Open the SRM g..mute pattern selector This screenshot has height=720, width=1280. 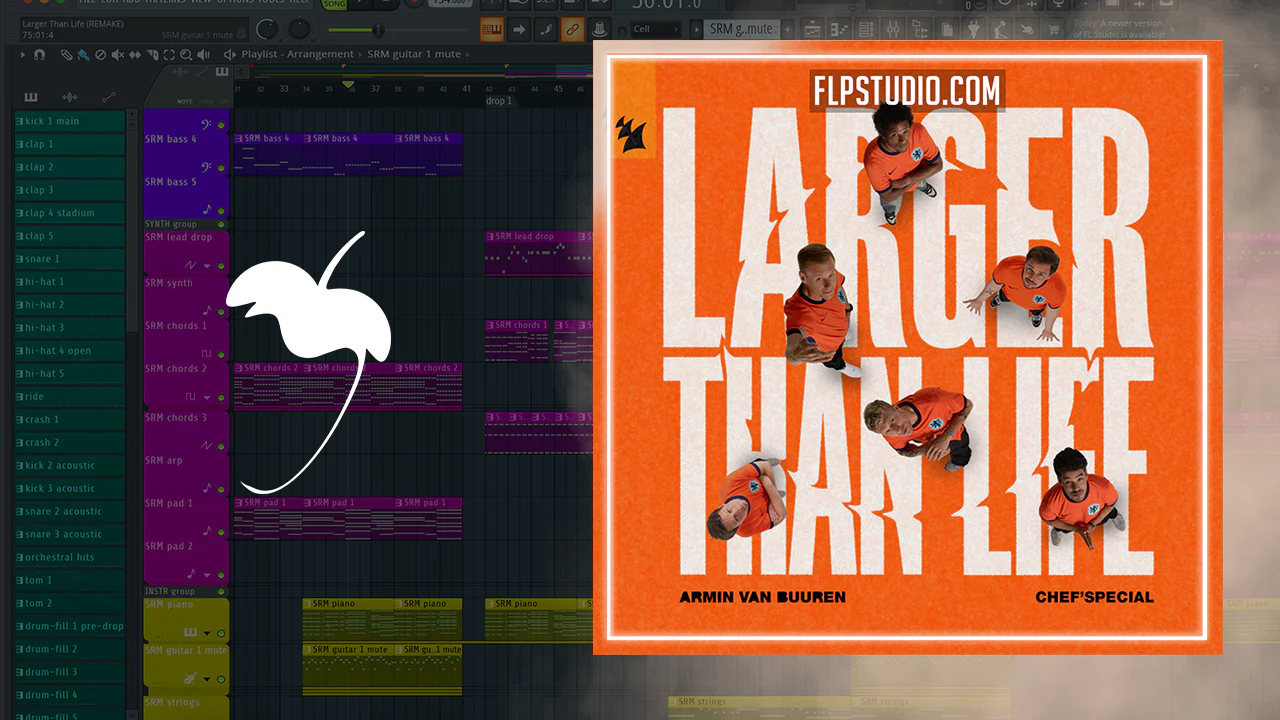click(741, 29)
